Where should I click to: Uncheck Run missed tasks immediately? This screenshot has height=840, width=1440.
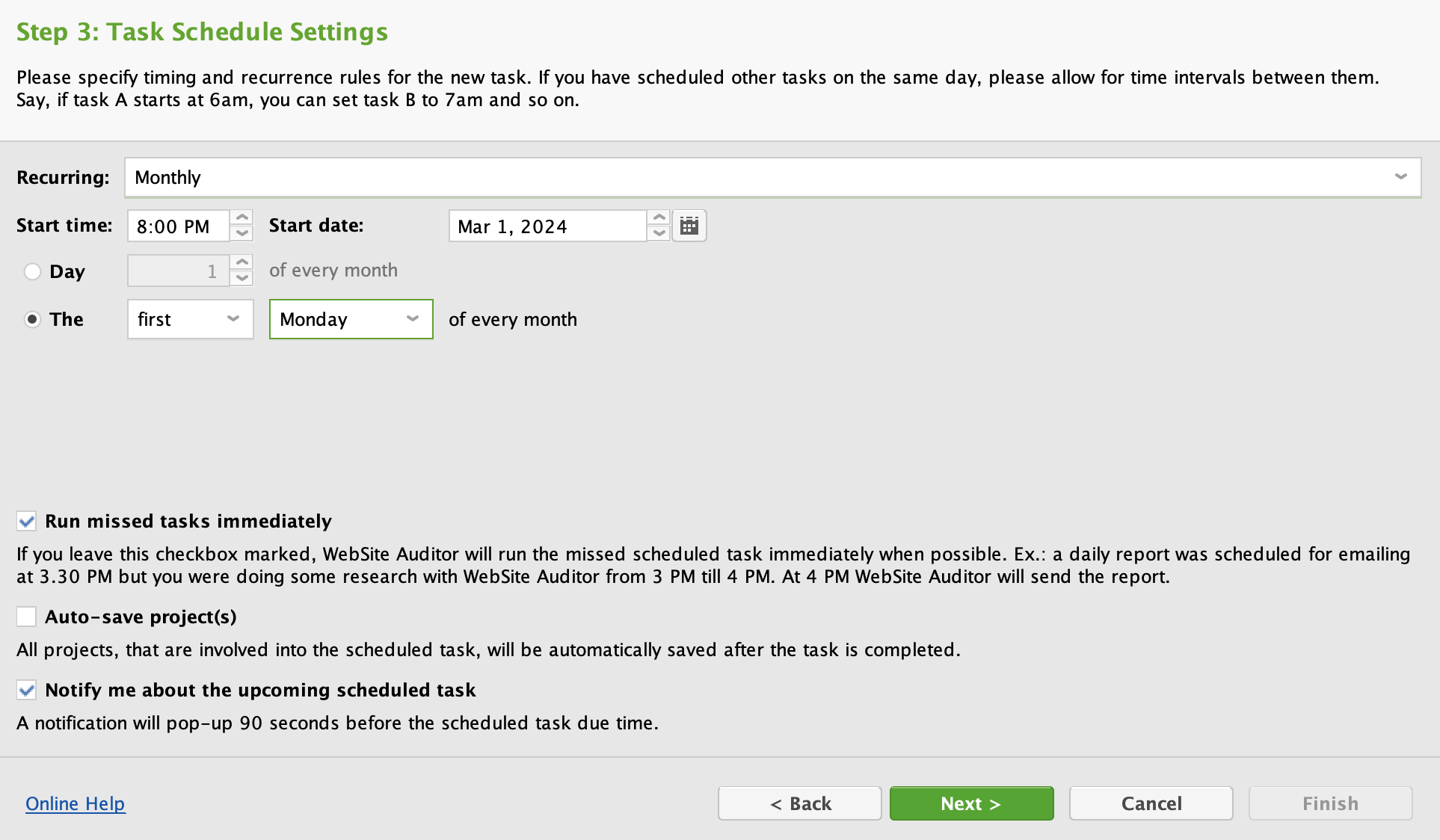point(26,521)
